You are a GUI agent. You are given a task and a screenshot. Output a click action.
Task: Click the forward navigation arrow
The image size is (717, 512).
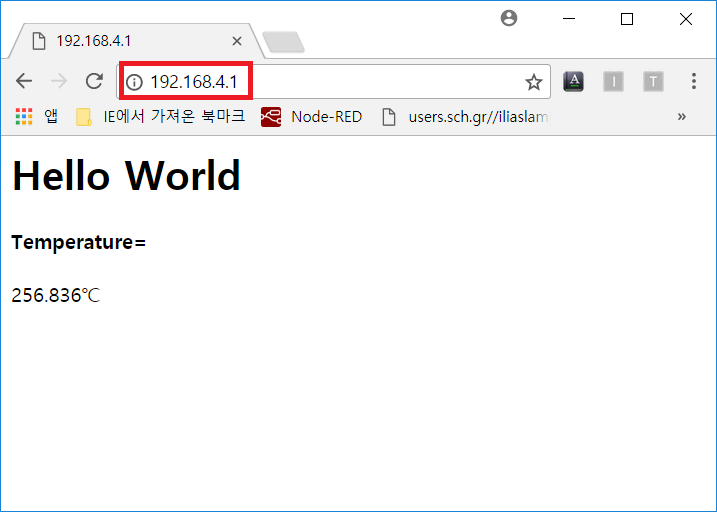tap(59, 81)
